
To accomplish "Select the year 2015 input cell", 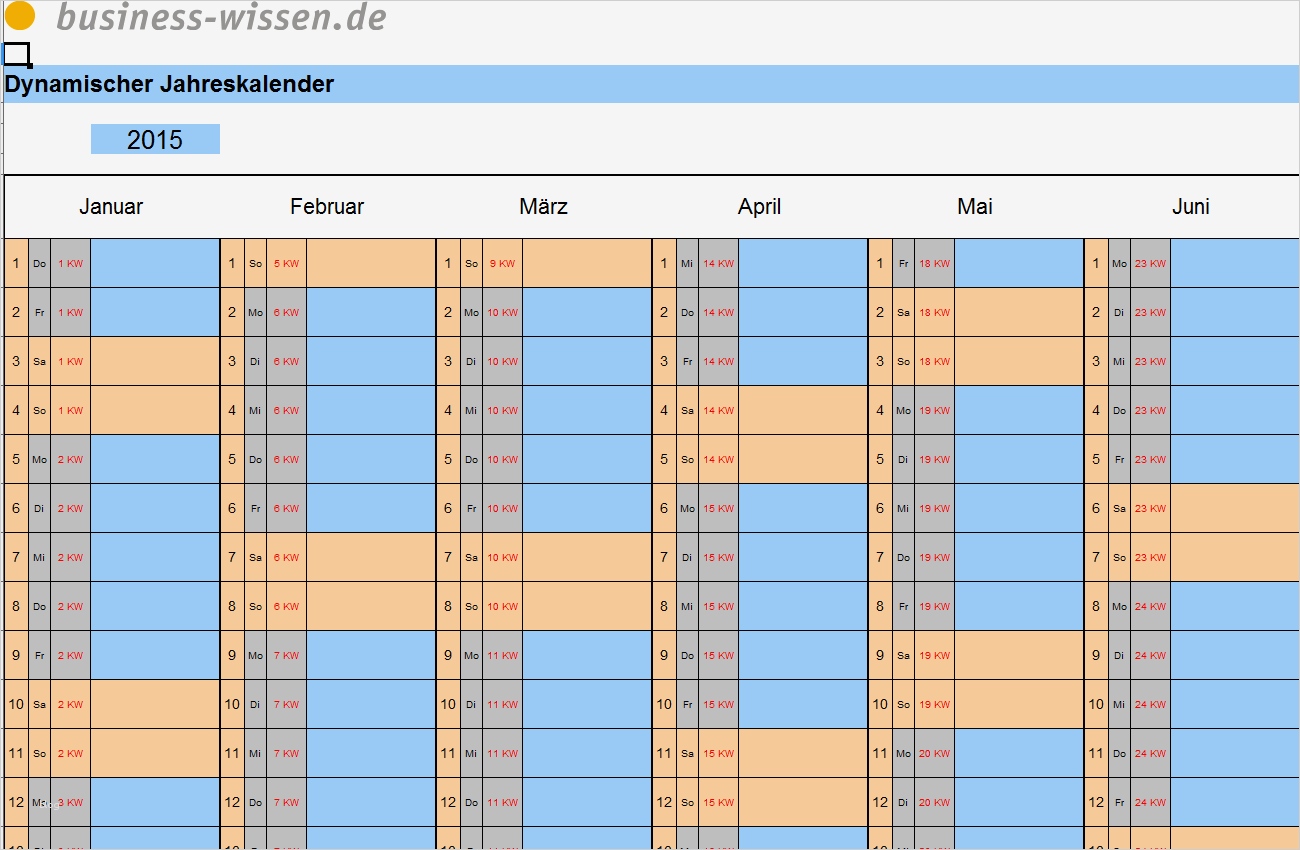I will click(x=155, y=139).
